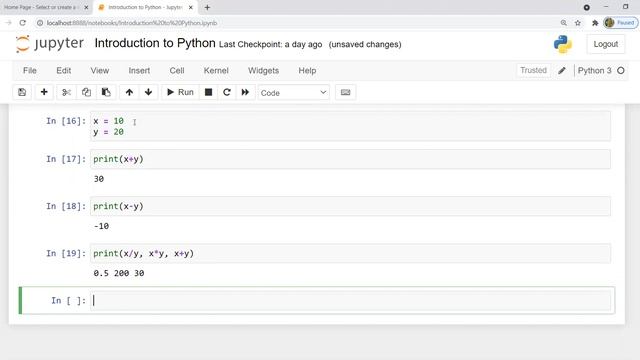
Task: Save the notebook with the floppy disk icon
Action: pyautogui.click(x=22, y=92)
